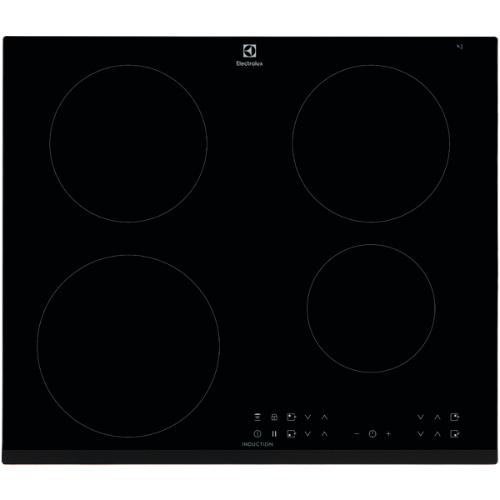
Task: Lower heat with rear-right zone down arrow
Action: [x=421, y=417]
